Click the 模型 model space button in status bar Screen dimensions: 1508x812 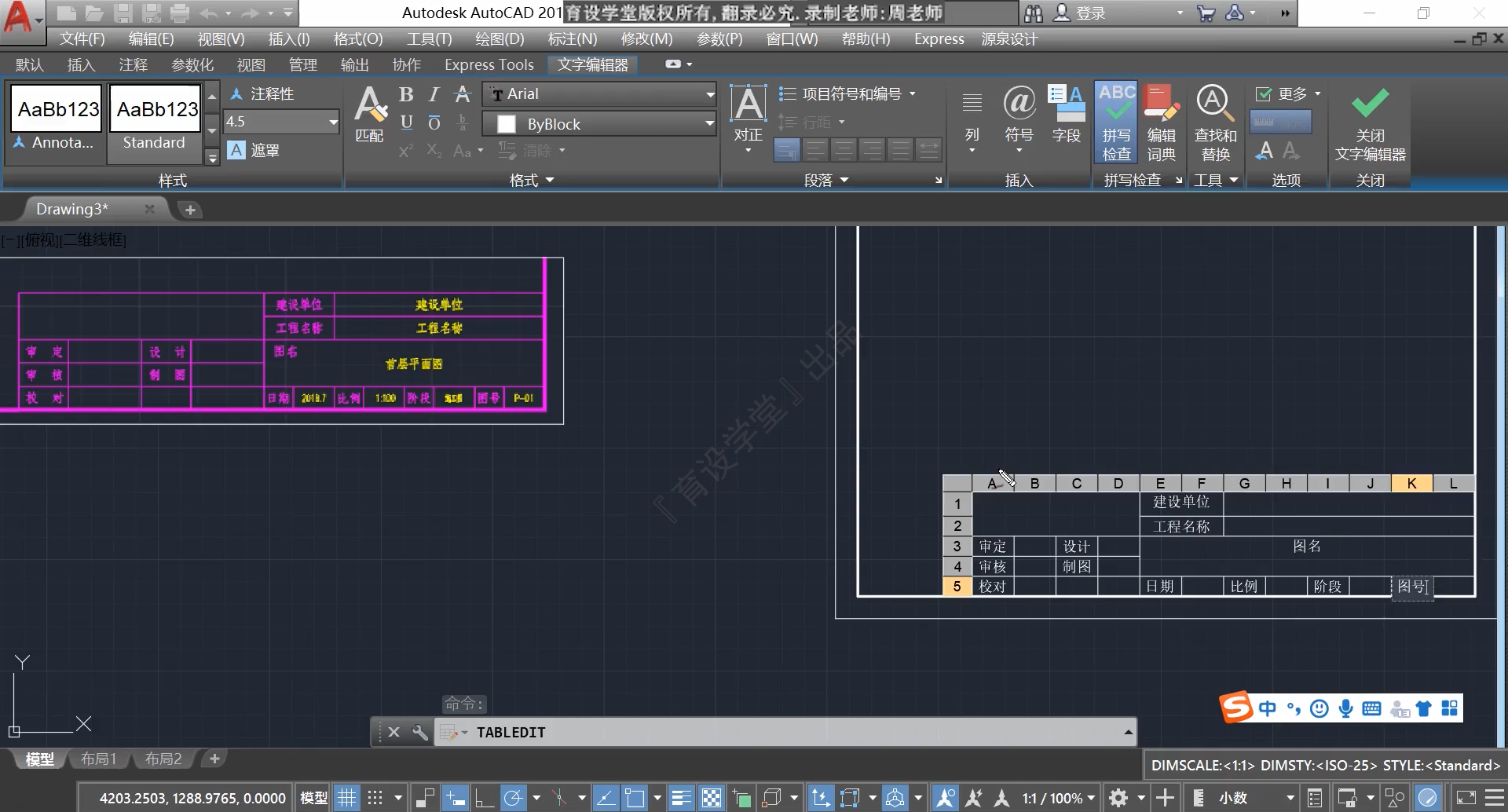pos(313,798)
